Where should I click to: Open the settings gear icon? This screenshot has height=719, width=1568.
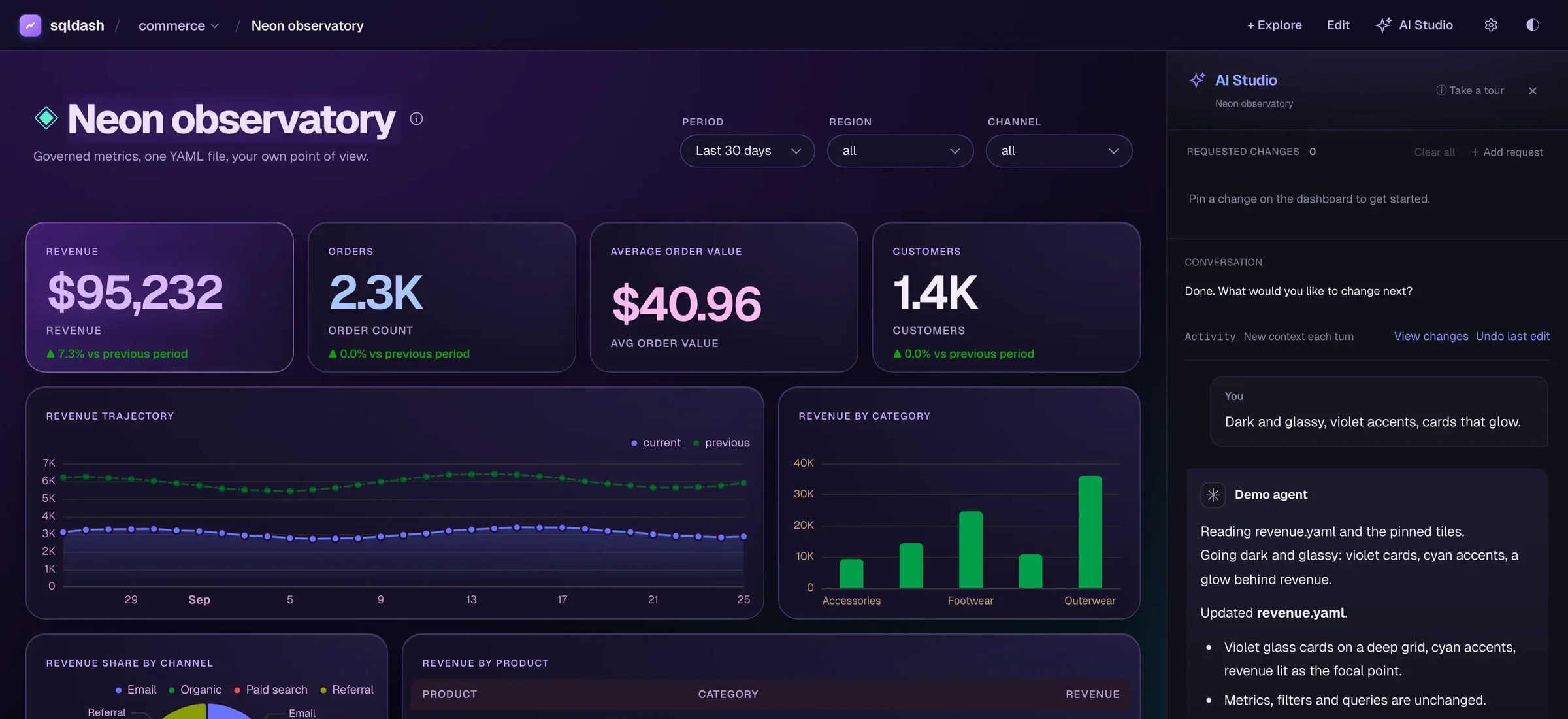[1491, 25]
